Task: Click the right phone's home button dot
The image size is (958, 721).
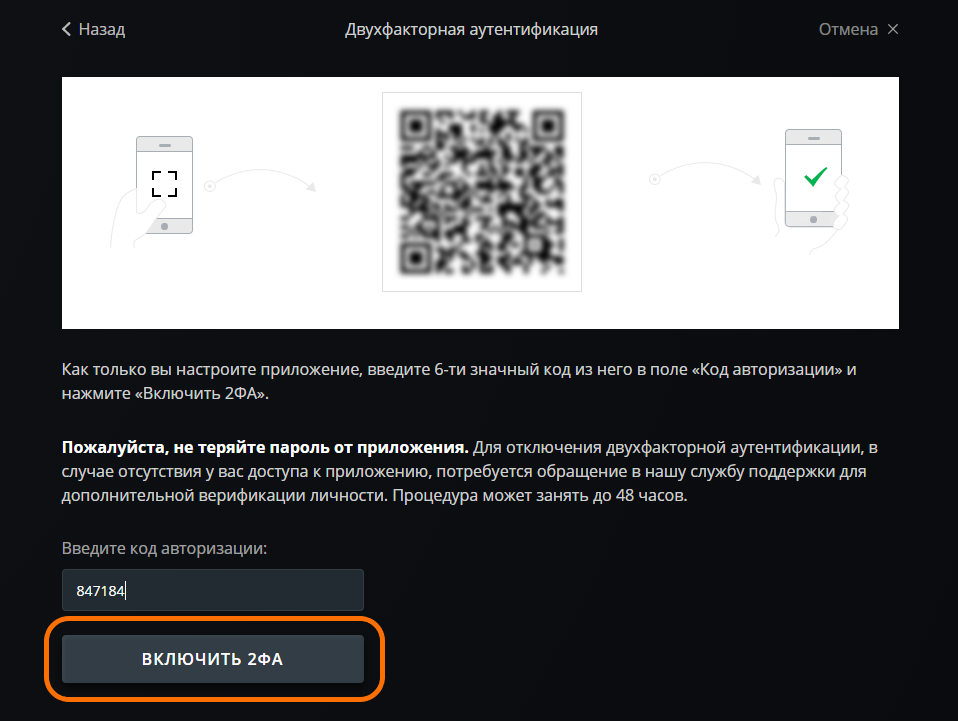Action: click(x=813, y=219)
